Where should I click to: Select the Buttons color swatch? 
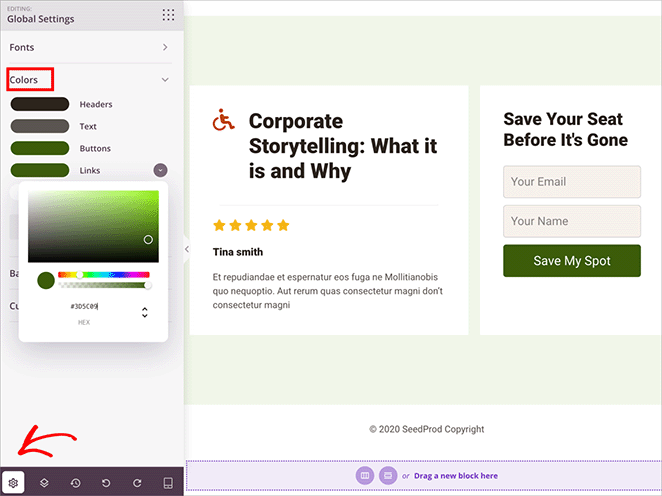coord(39,148)
